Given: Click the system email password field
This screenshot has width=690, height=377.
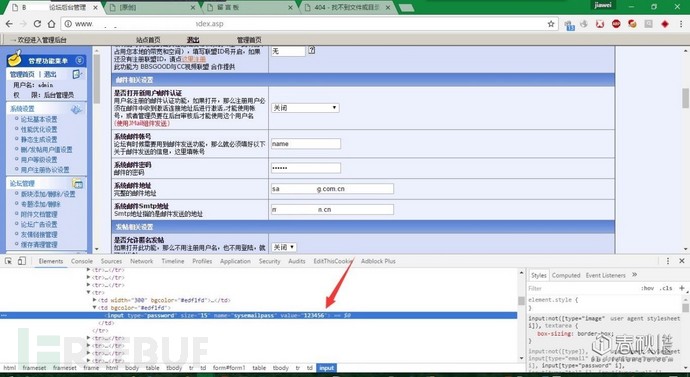Looking at the screenshot, I should [x=306, y=168].
